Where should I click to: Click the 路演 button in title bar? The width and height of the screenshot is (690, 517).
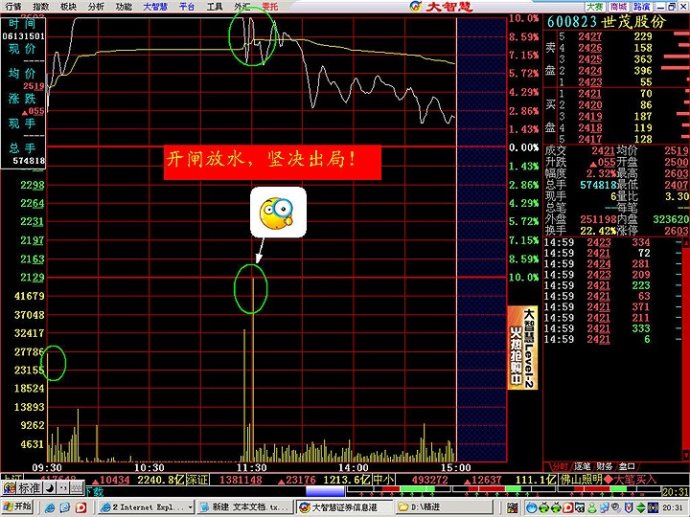click(642, 6)
